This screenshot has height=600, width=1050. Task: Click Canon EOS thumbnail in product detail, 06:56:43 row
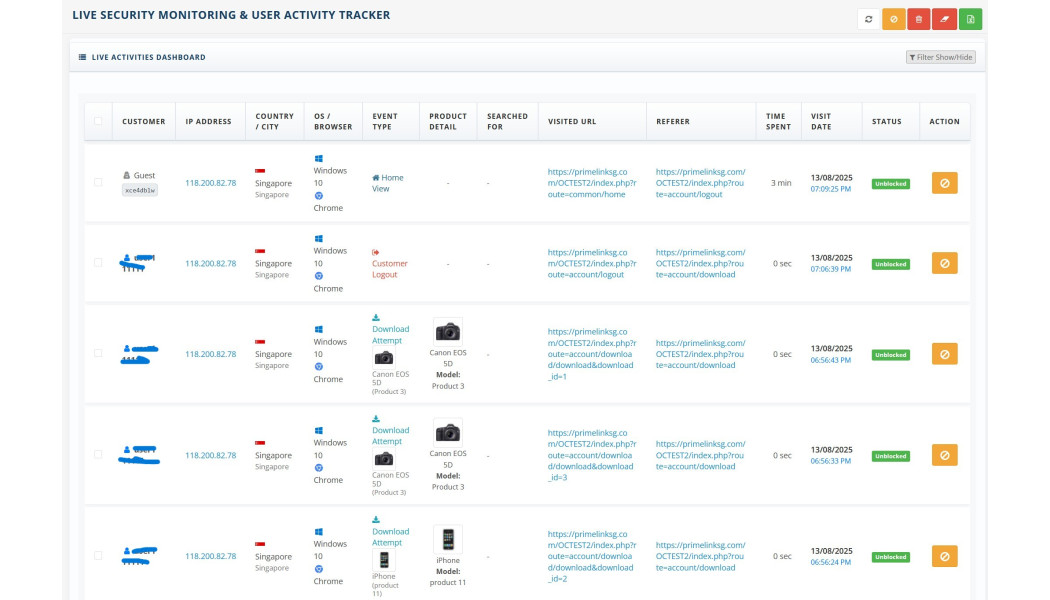pyautogui.click(x=448, y=331)
